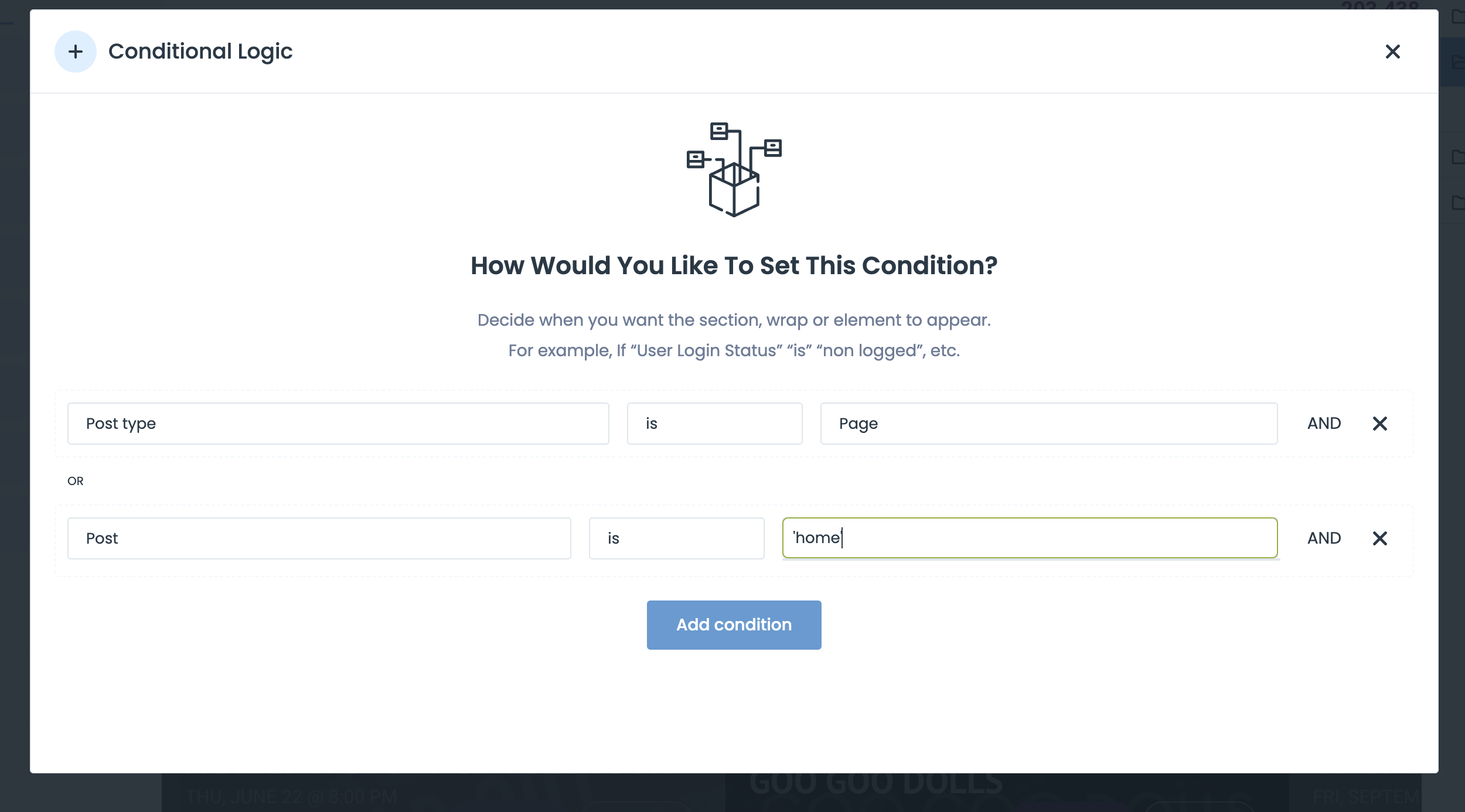Expand the is operator dropdown first row
This screenshot has height=812, width=1465.
715,423
